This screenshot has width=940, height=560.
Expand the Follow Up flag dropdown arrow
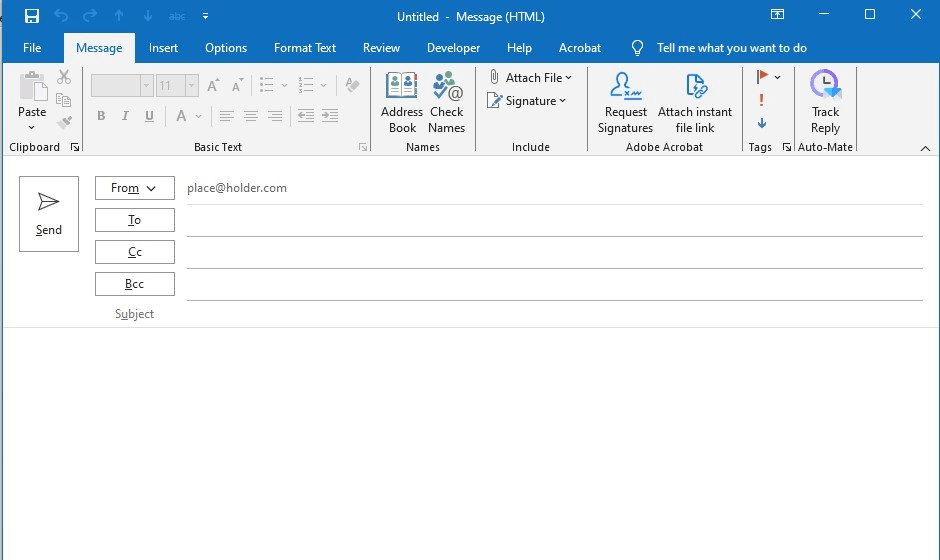[778, 77]
